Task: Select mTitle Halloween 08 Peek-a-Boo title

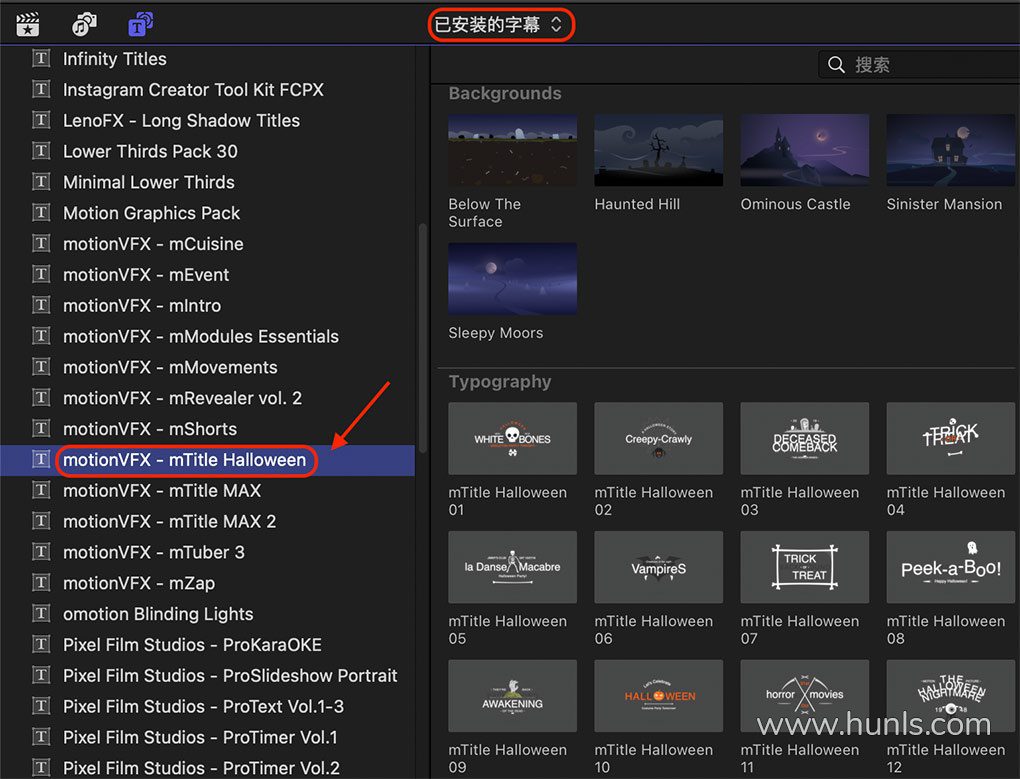Action: (x=950, y=567)
